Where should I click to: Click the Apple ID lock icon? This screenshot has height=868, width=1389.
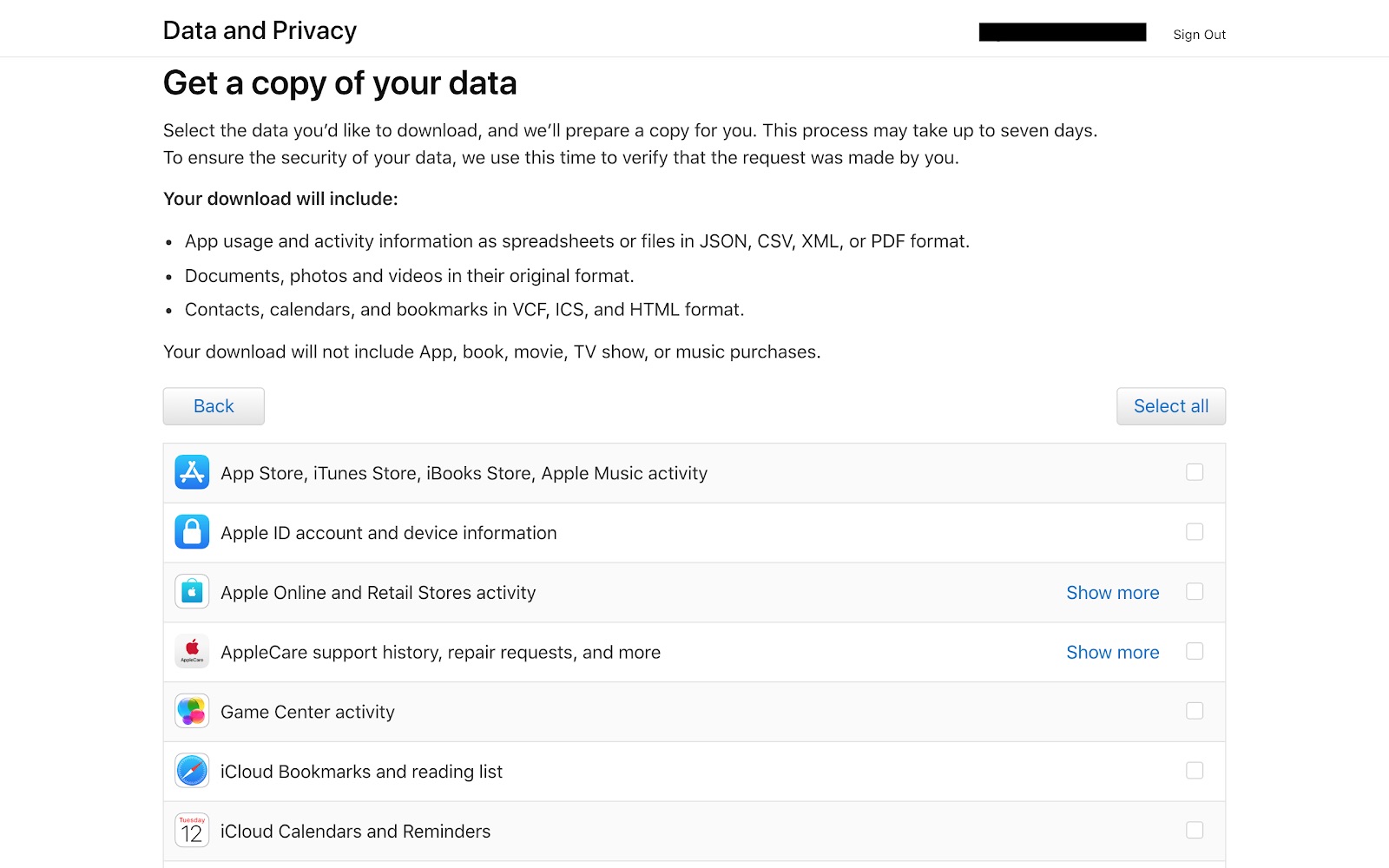pyautogui.click(x=192, y=532)
